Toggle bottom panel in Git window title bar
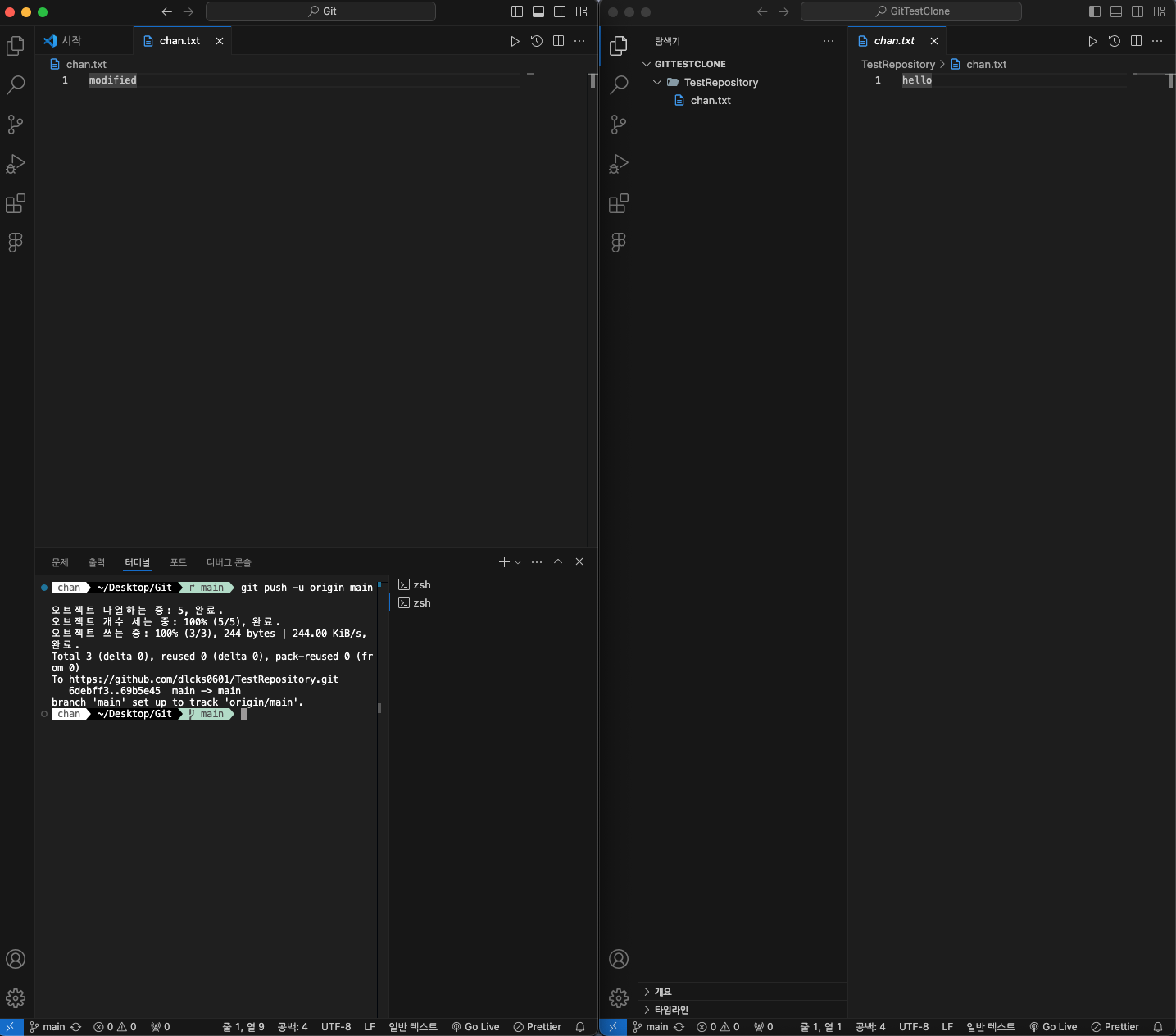Screen dimensions: 1176x1036 [x=538, y=11]
